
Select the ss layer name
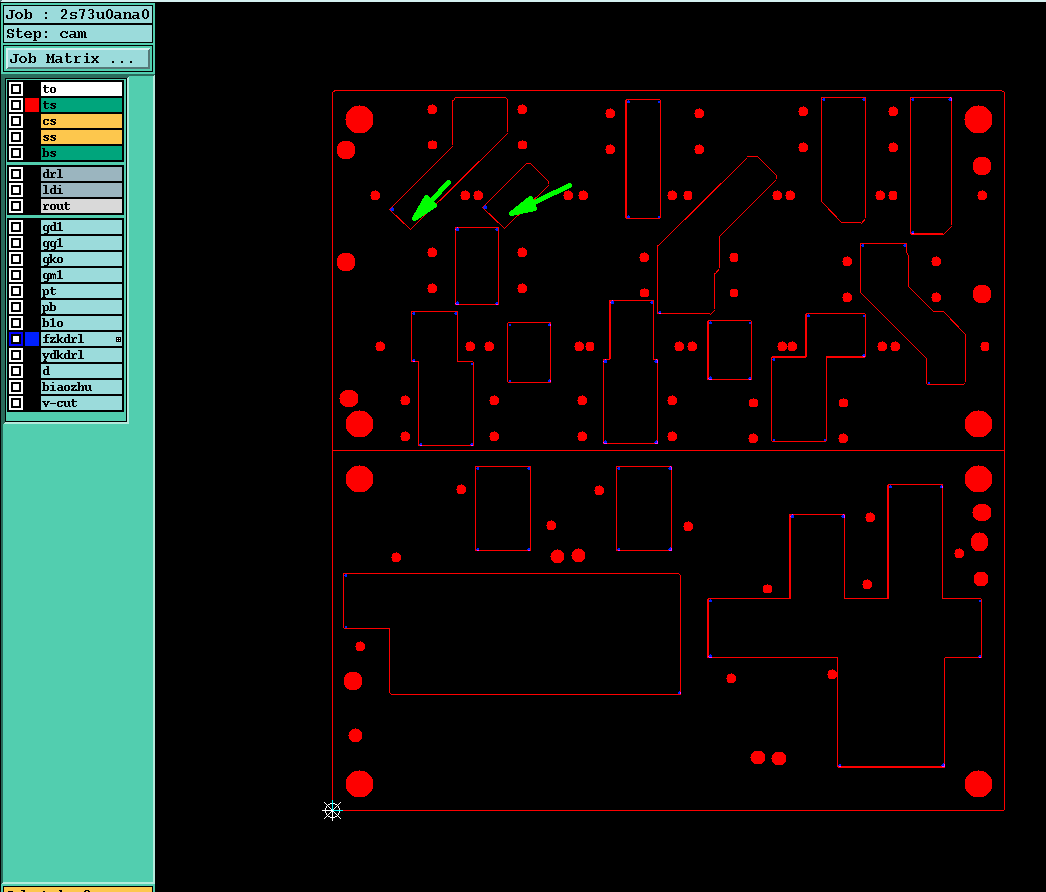(82, 137)
